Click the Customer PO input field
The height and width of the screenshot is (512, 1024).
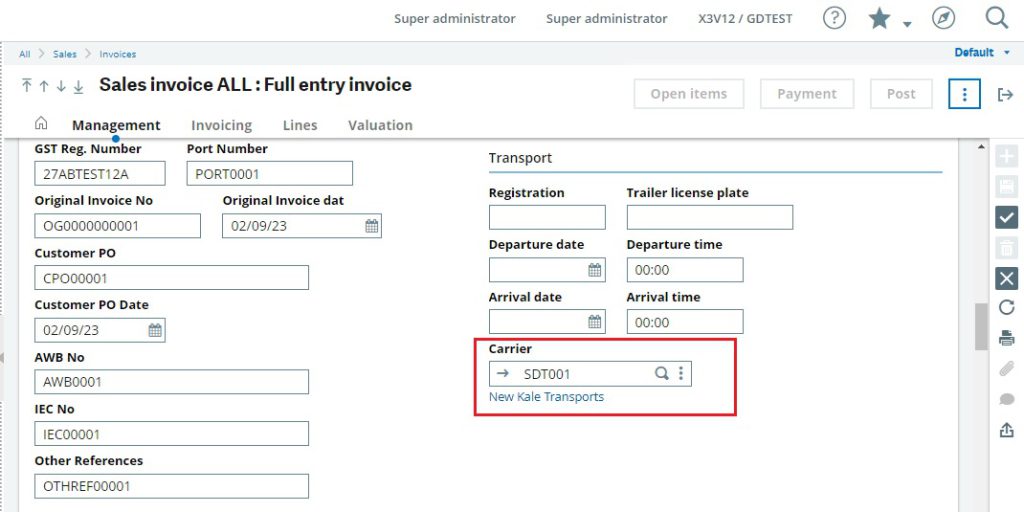pos(171,278)
